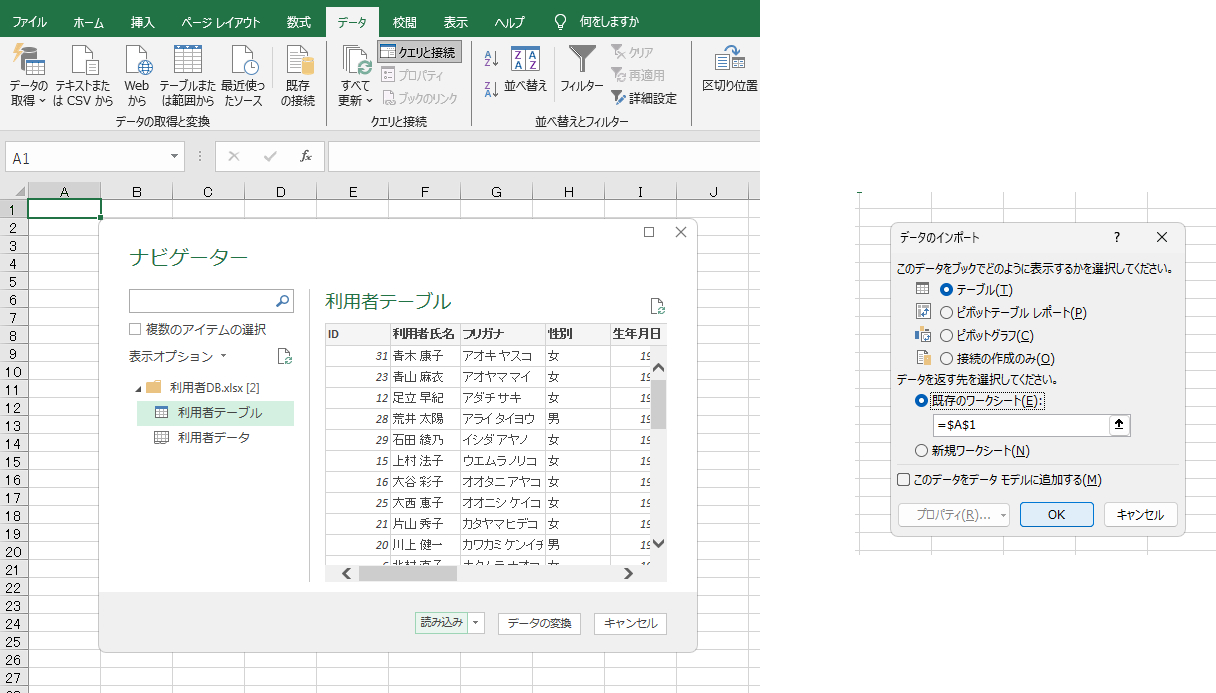Click OK in データのインポート dialog
The width and height of the screenshot is (1216, 693).
coord(1056,515)
